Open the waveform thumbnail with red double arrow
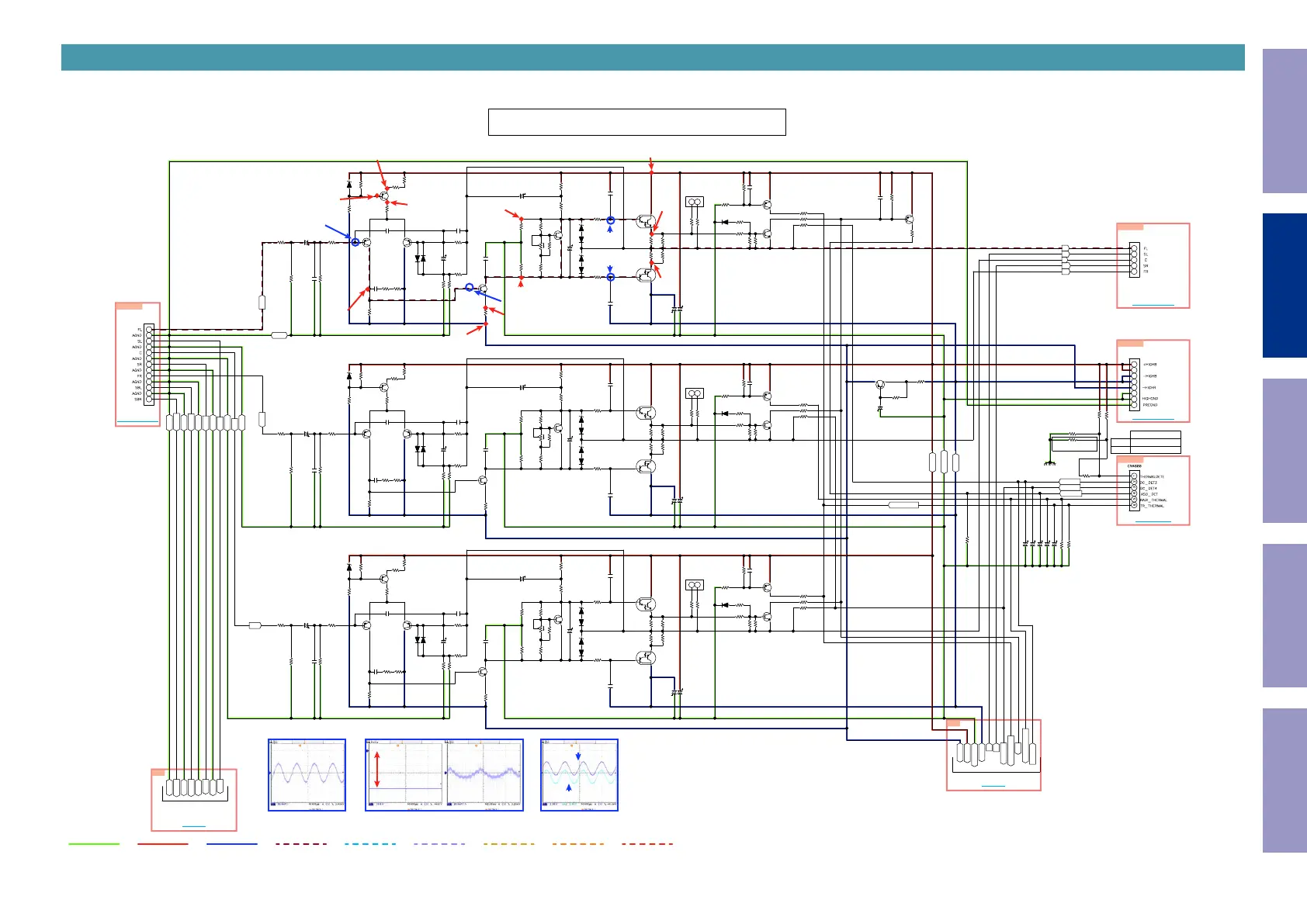This screenshot has width=1307, height=924. tap(405, 775)
